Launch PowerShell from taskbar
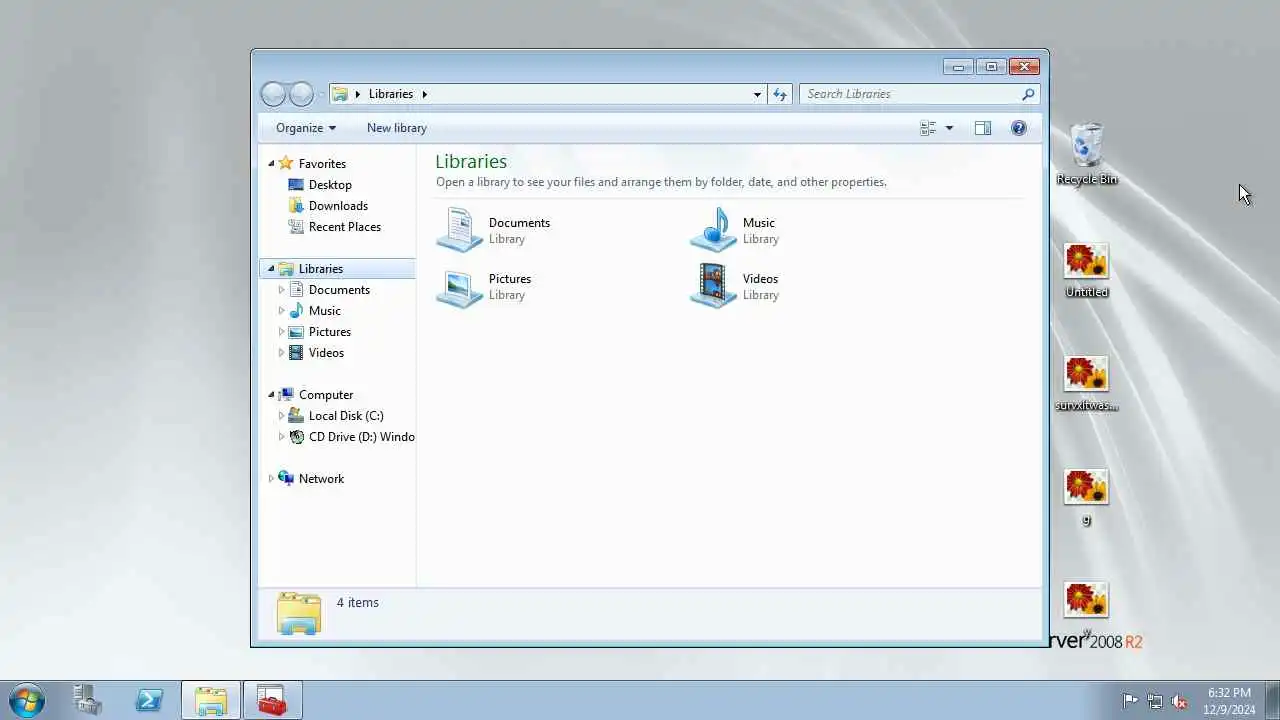 tap(149, 700)
